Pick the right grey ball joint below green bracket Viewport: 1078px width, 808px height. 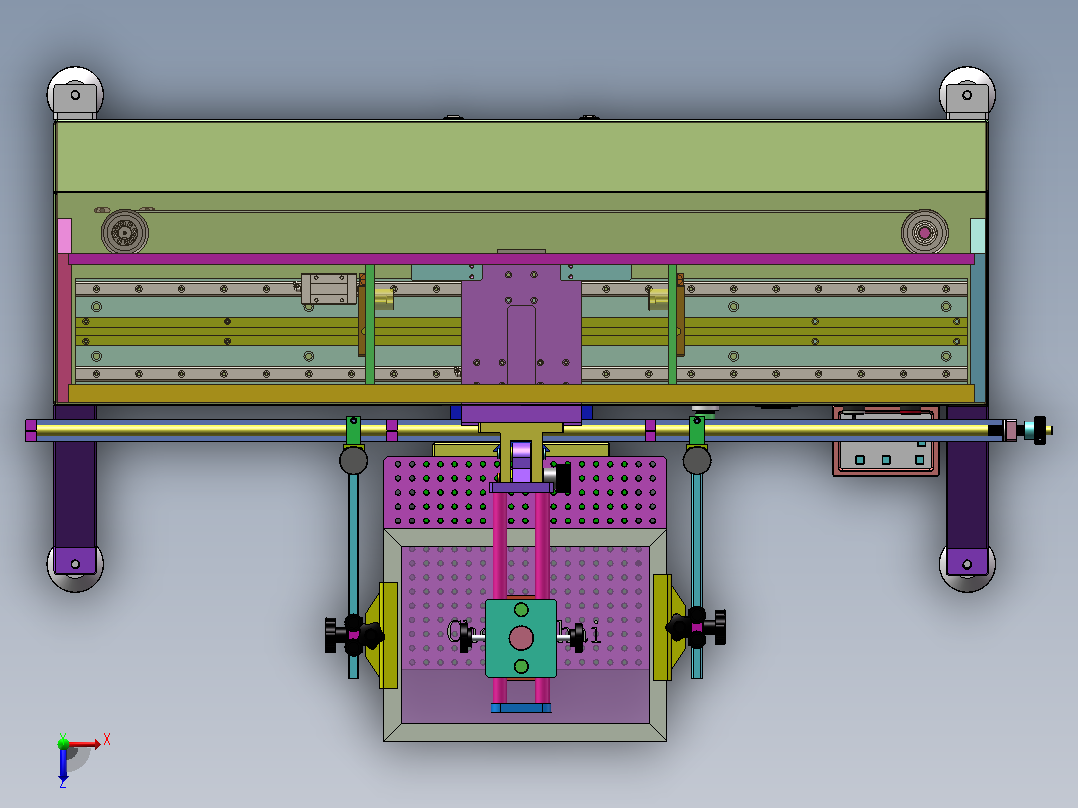(x=697, y=460)
